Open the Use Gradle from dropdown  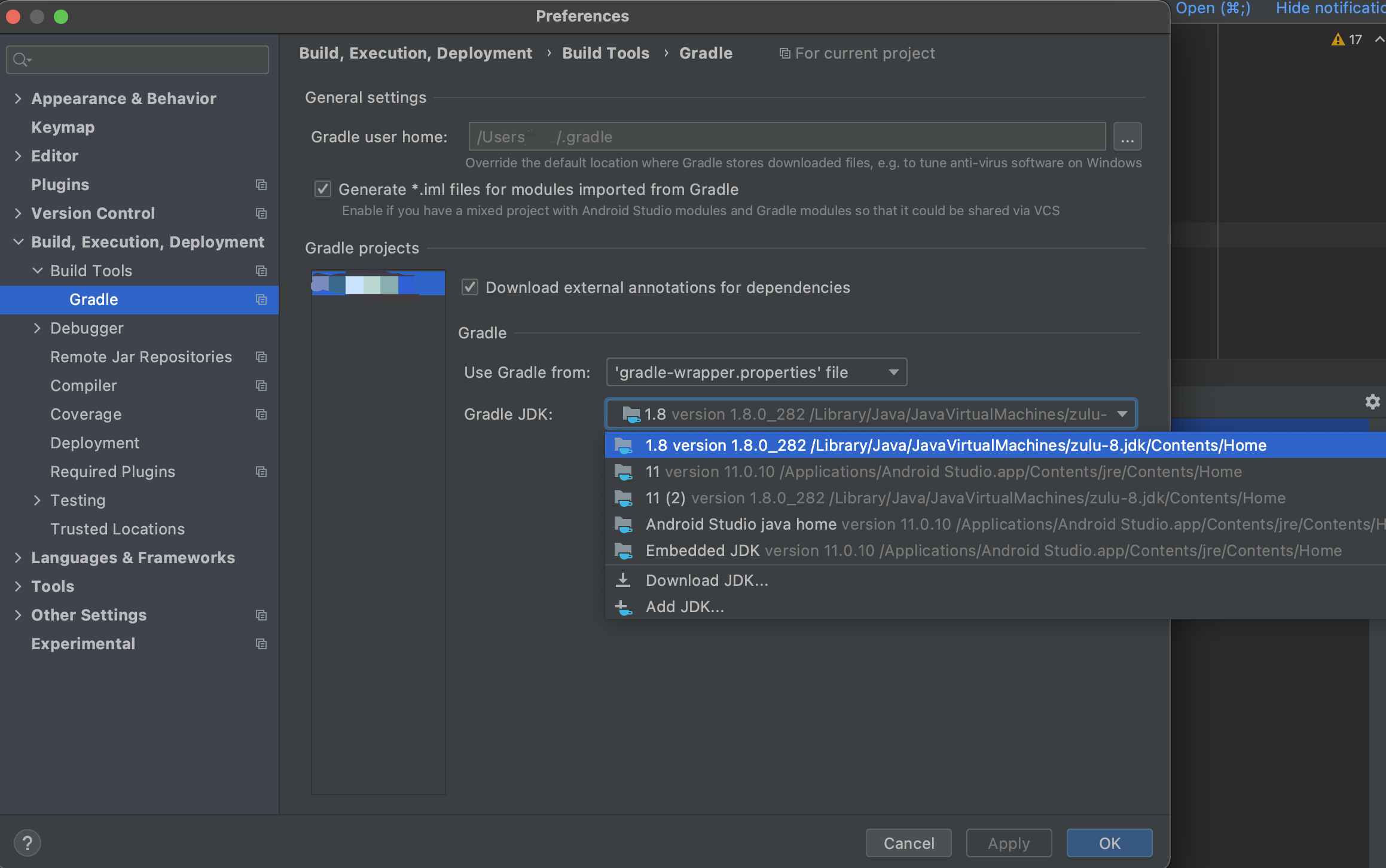click(x=756, y=372)
